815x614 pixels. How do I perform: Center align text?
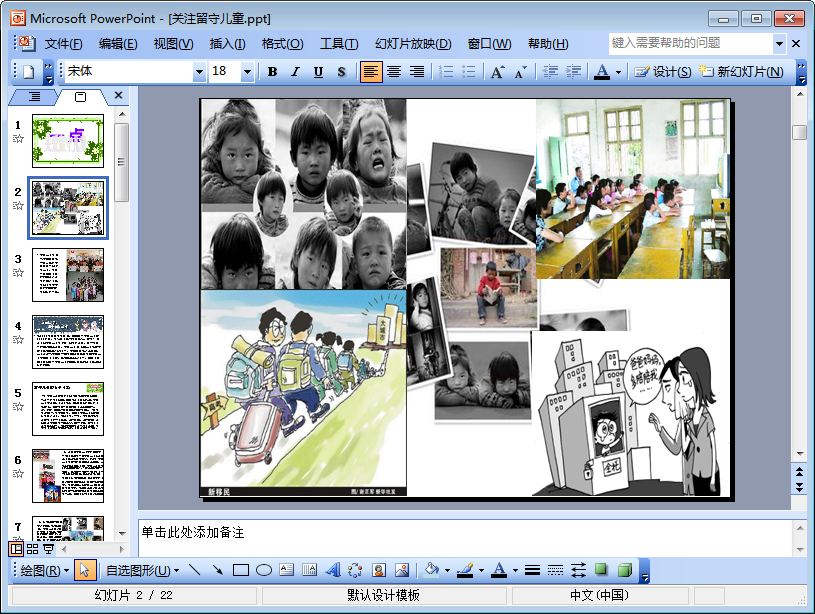[x=393, y=72]
